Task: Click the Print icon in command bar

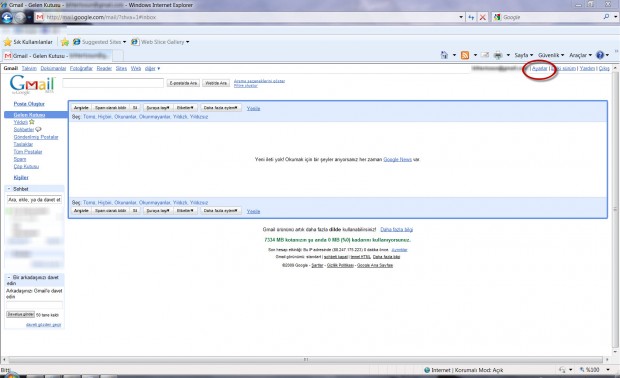Action: 498,55
